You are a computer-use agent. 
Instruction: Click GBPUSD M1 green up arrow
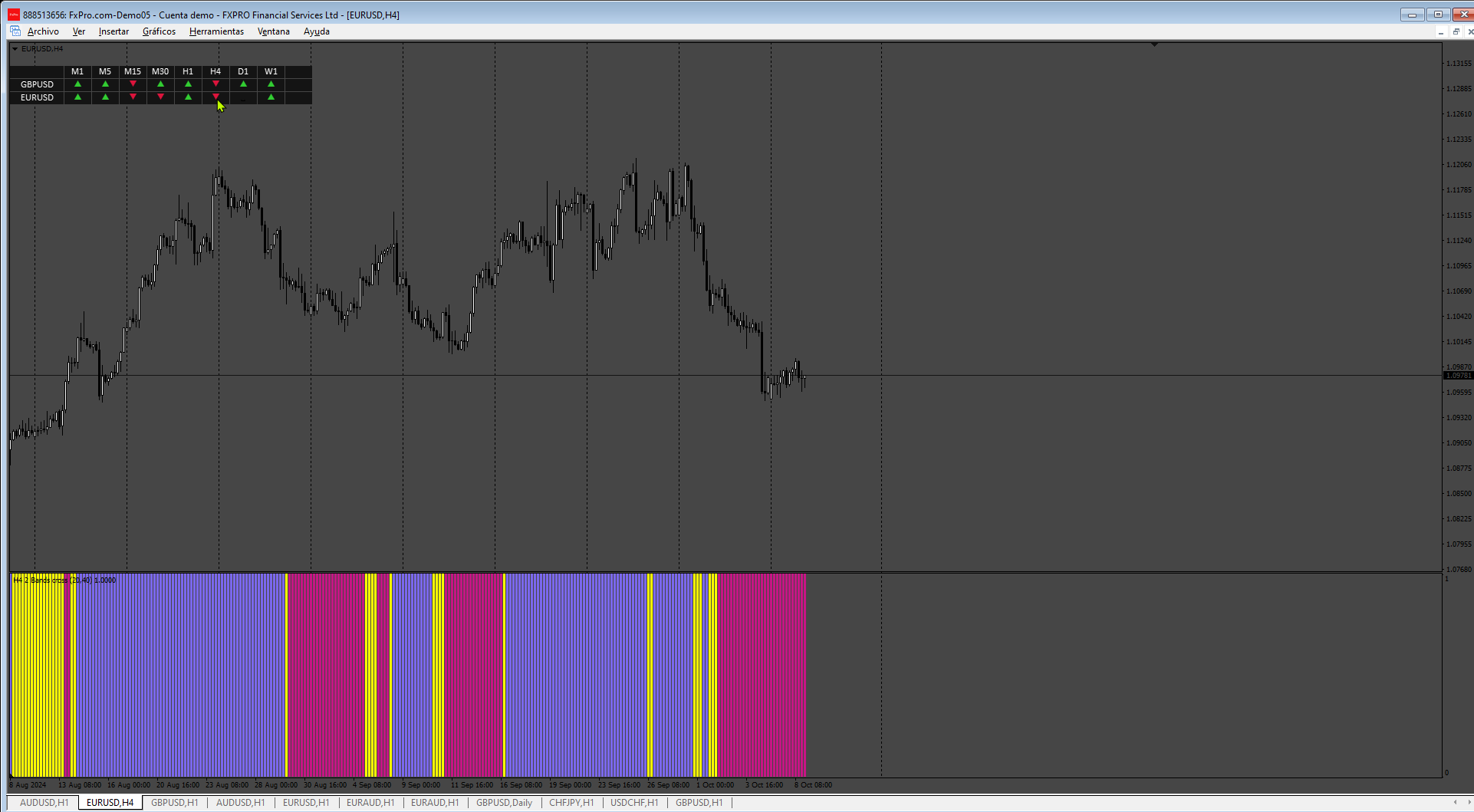[x=77, y=84]
